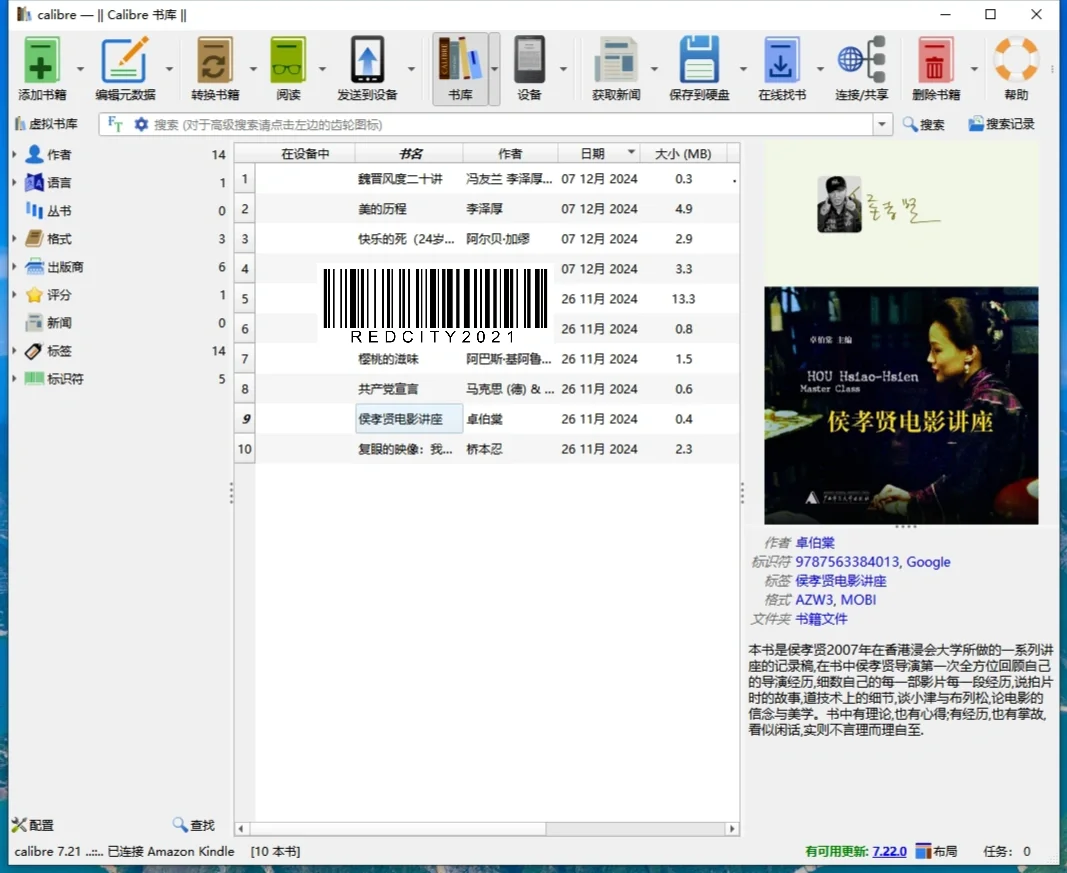This screenshot has height=873, width=1067.
Task: Click the Identifiers (标识符) category icon
Action: [x=34, y=379]
